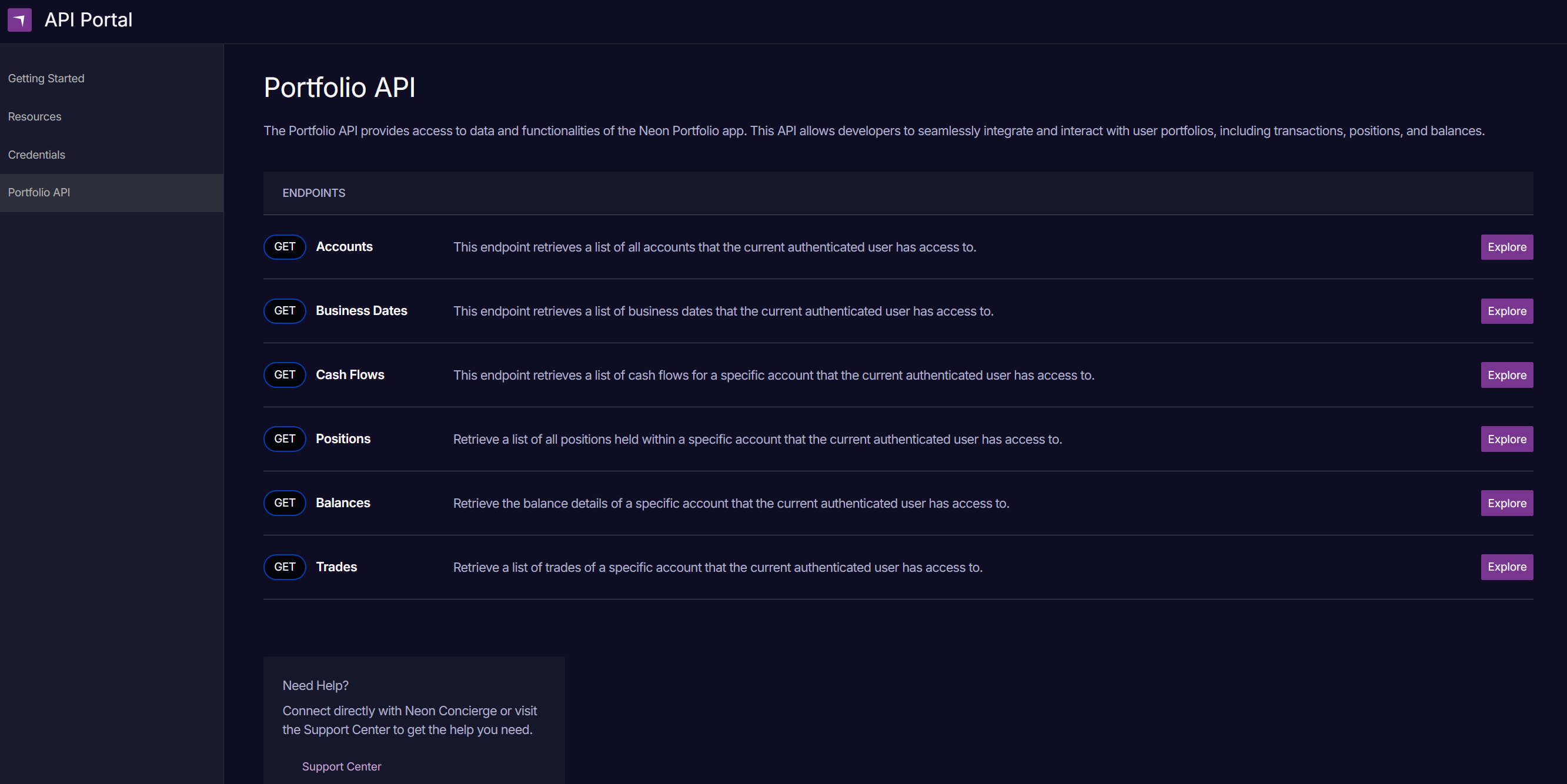Select Portfolio API in sidebar
This screenshot has width=1567, height=784.
pyautogui.click(x=39, y=192)
